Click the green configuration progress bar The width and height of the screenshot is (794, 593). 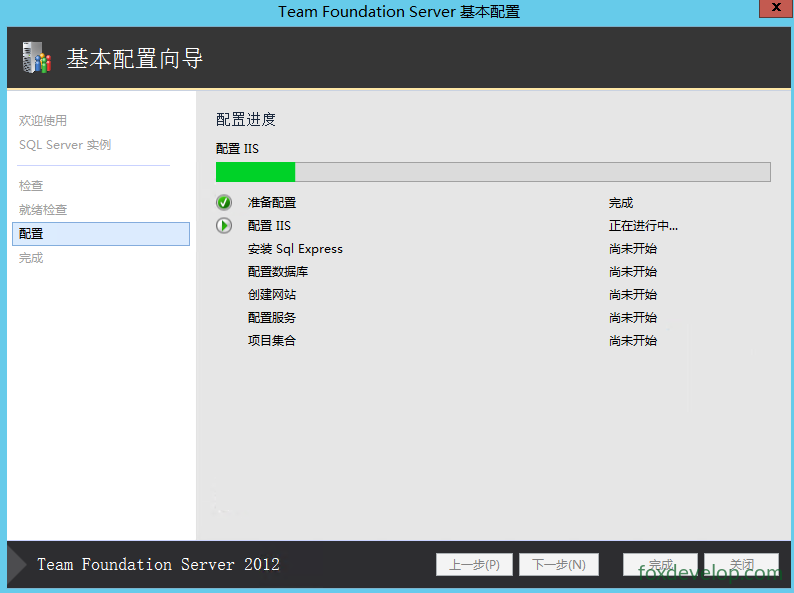click(493, 172)
